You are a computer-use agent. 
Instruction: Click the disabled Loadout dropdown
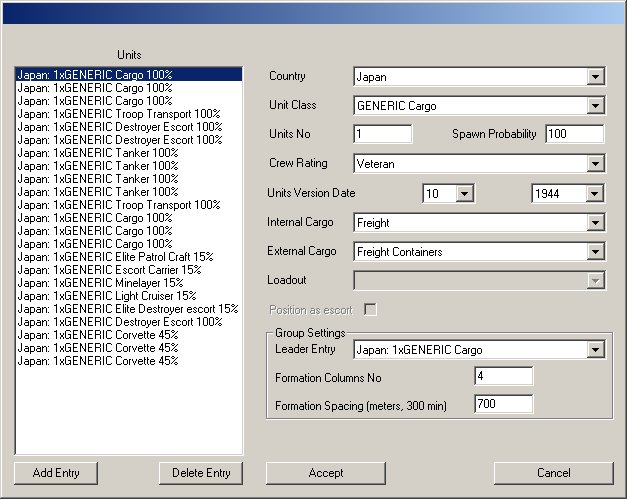click(479, 281)
